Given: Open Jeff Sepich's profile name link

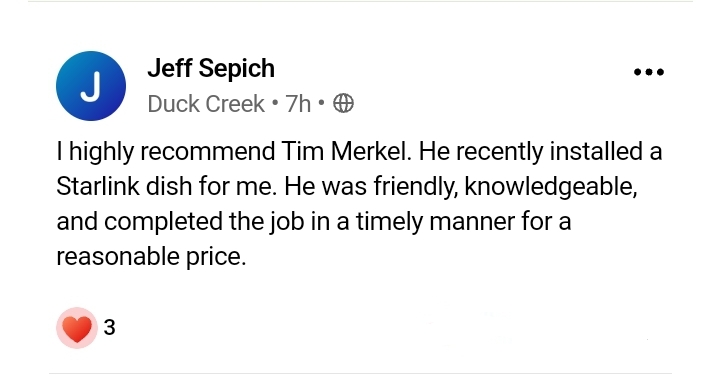Looking at the screenshot, I should (x=211, y=68).
